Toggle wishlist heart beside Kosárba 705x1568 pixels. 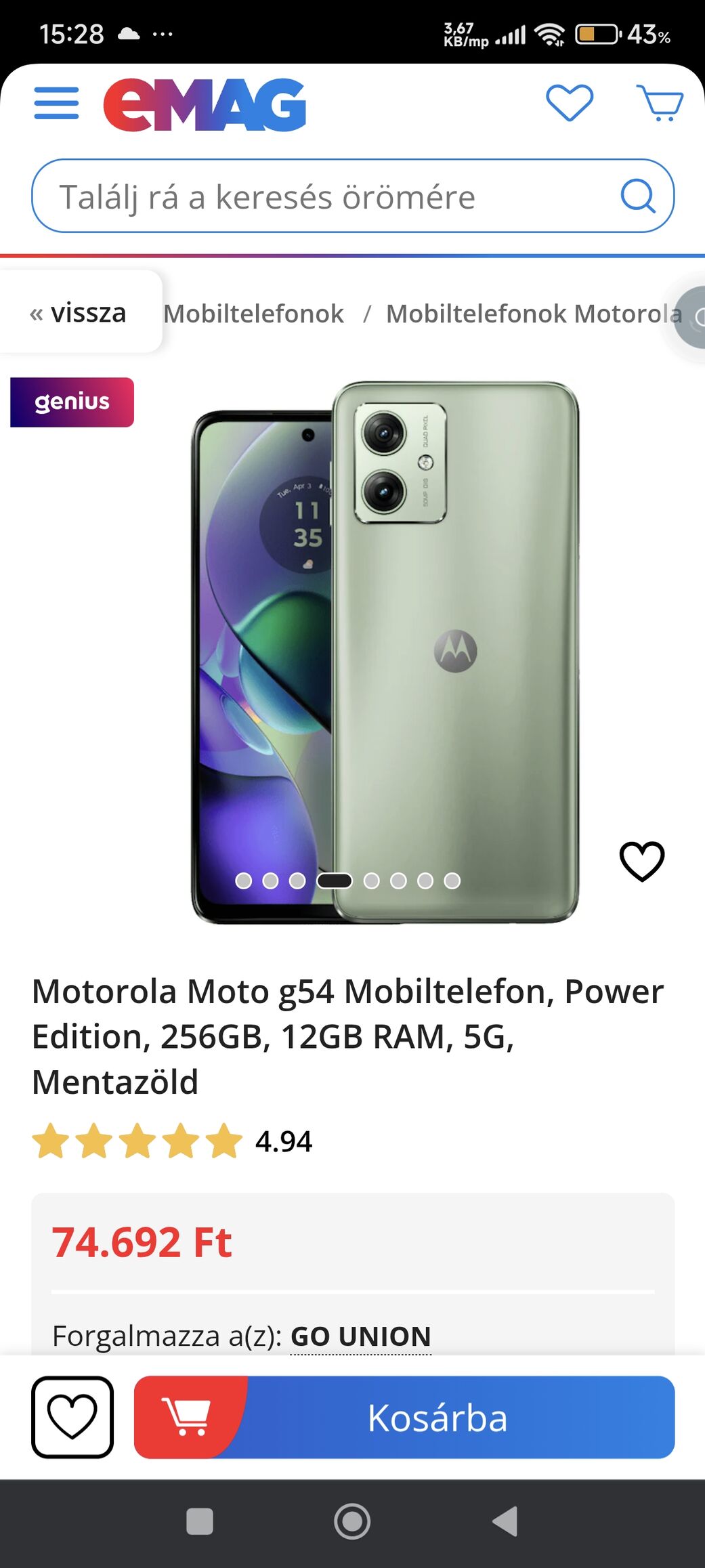(72, 1417)
